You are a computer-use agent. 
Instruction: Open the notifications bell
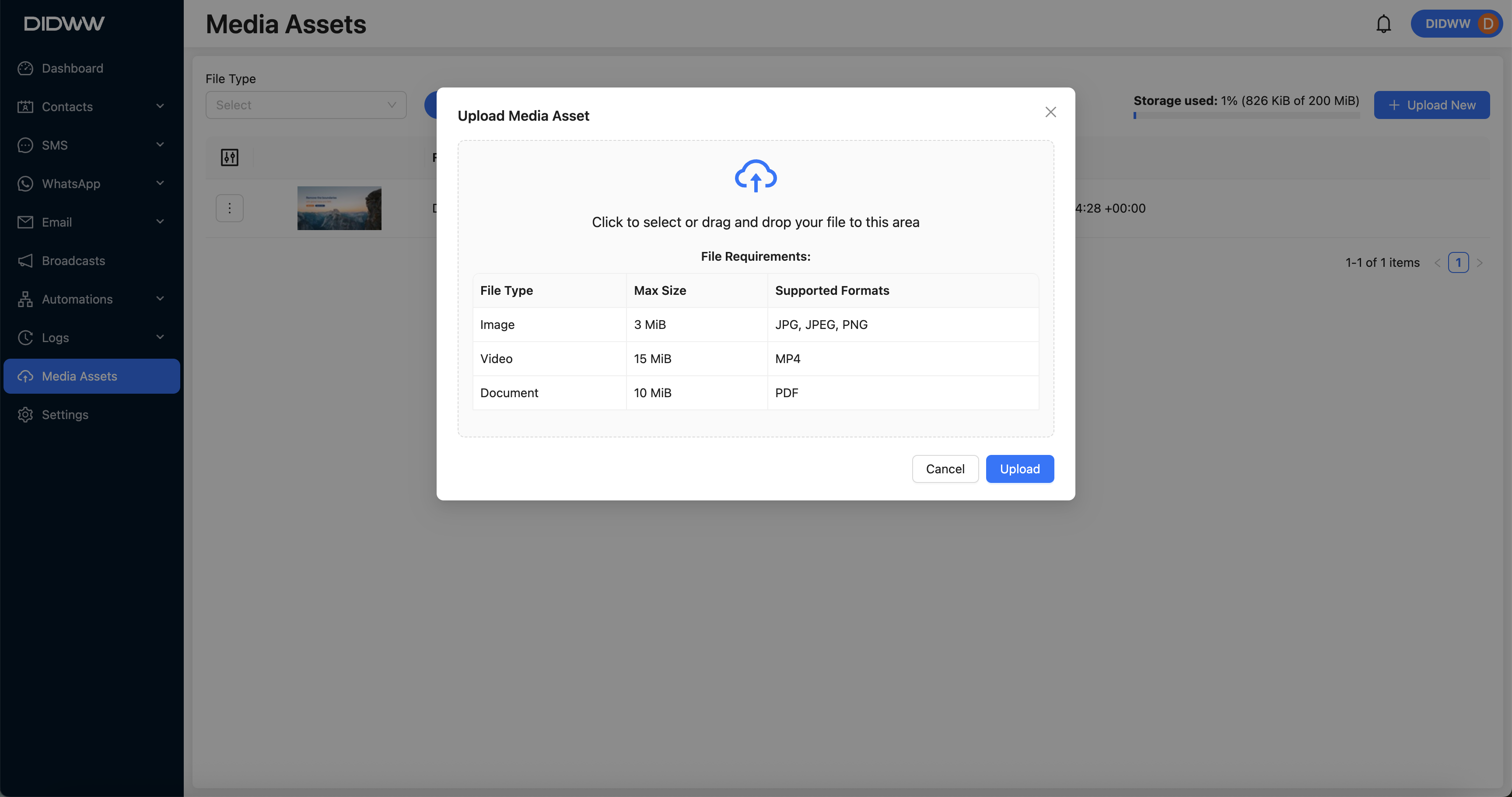[1383, 24]
